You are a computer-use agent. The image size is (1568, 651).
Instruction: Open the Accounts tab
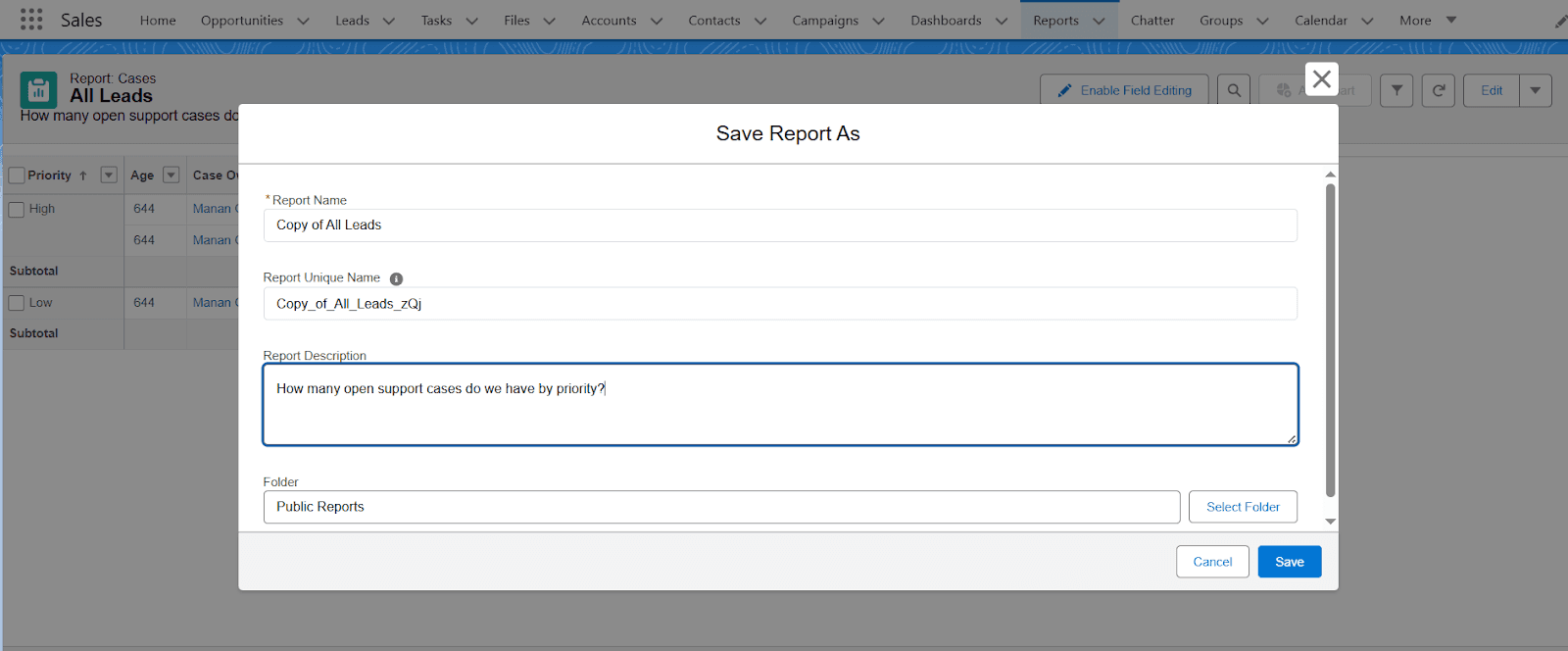tap(609, 20)
